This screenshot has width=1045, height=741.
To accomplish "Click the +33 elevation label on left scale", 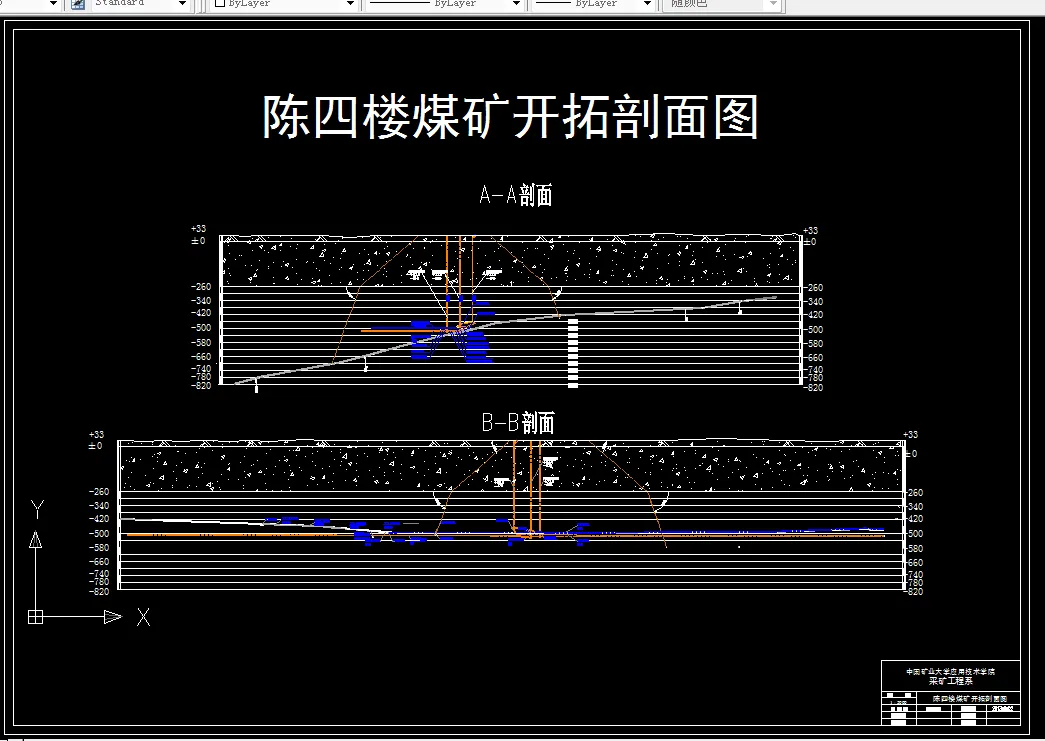I will pyautogui.click(x=200, y=227).
